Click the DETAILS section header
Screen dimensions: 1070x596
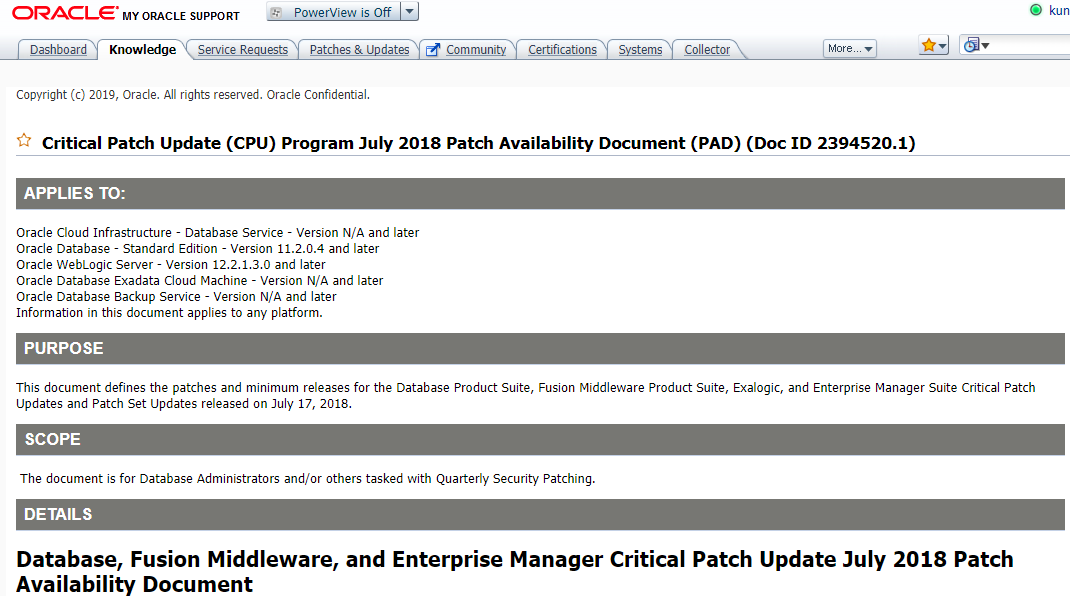click(540, 515)
